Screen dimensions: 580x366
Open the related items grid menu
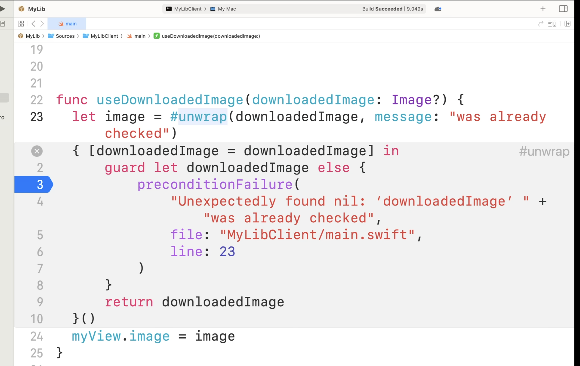click(21, 24)
